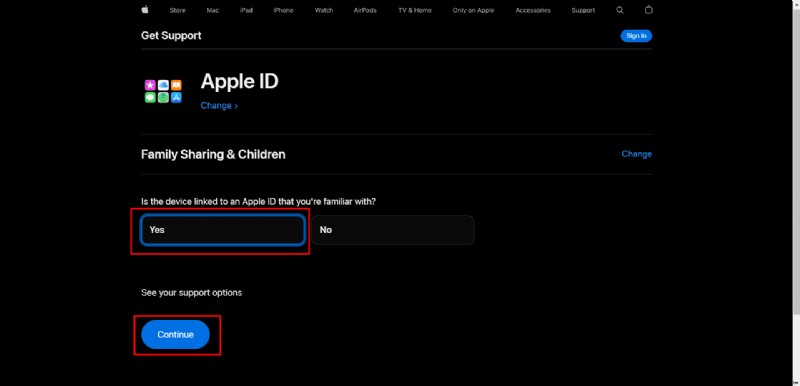The width and height of the screenshot is (800, 386).
Task: Click the Family Sharing & Children text
Action: click(x=213, y=155)
